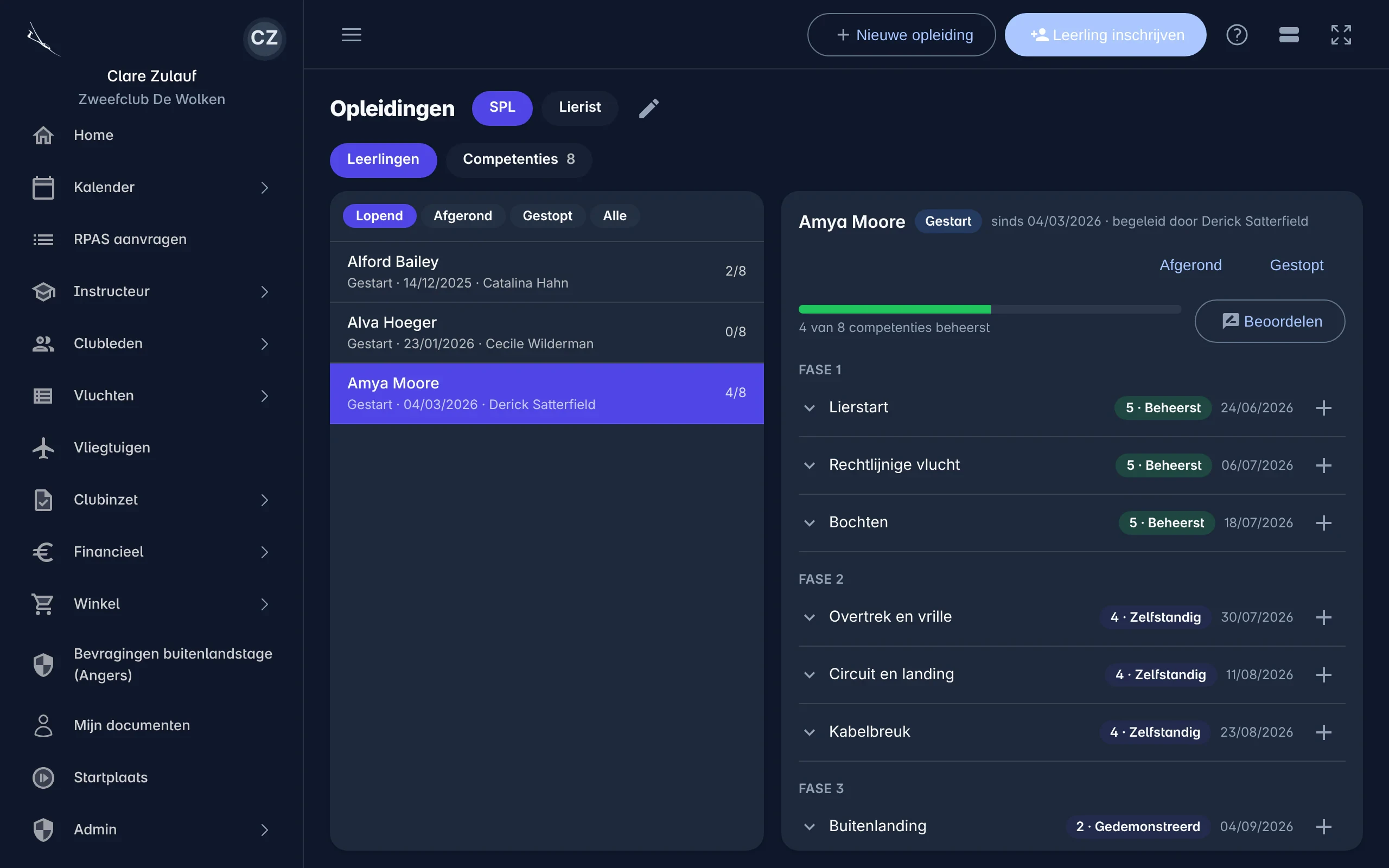Click the CZ avatar

pos(264,38)
